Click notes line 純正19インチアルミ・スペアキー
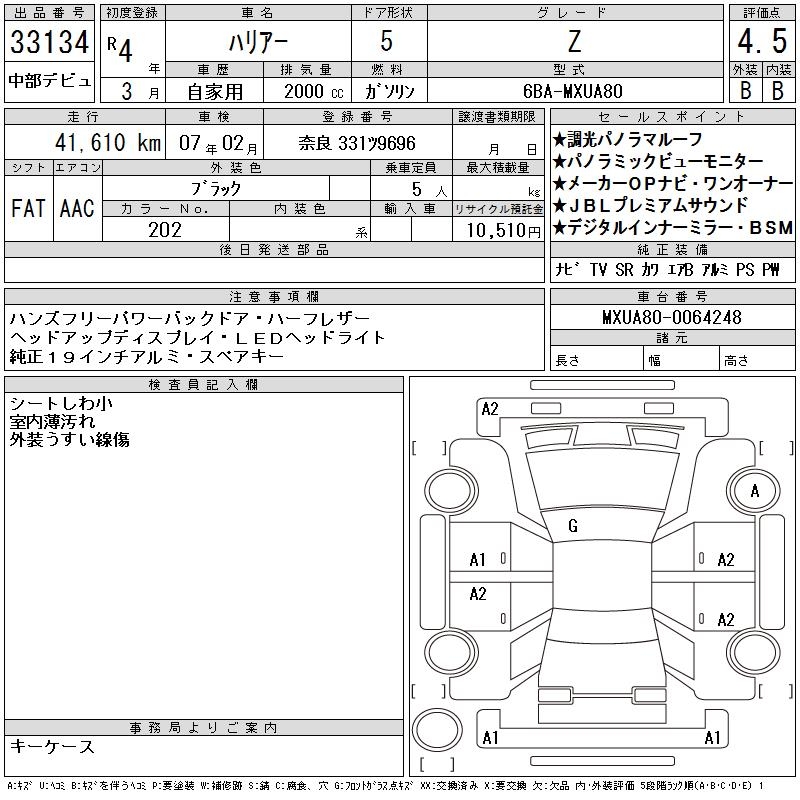This screenshot has height=800, width=800. coord(147,356)
